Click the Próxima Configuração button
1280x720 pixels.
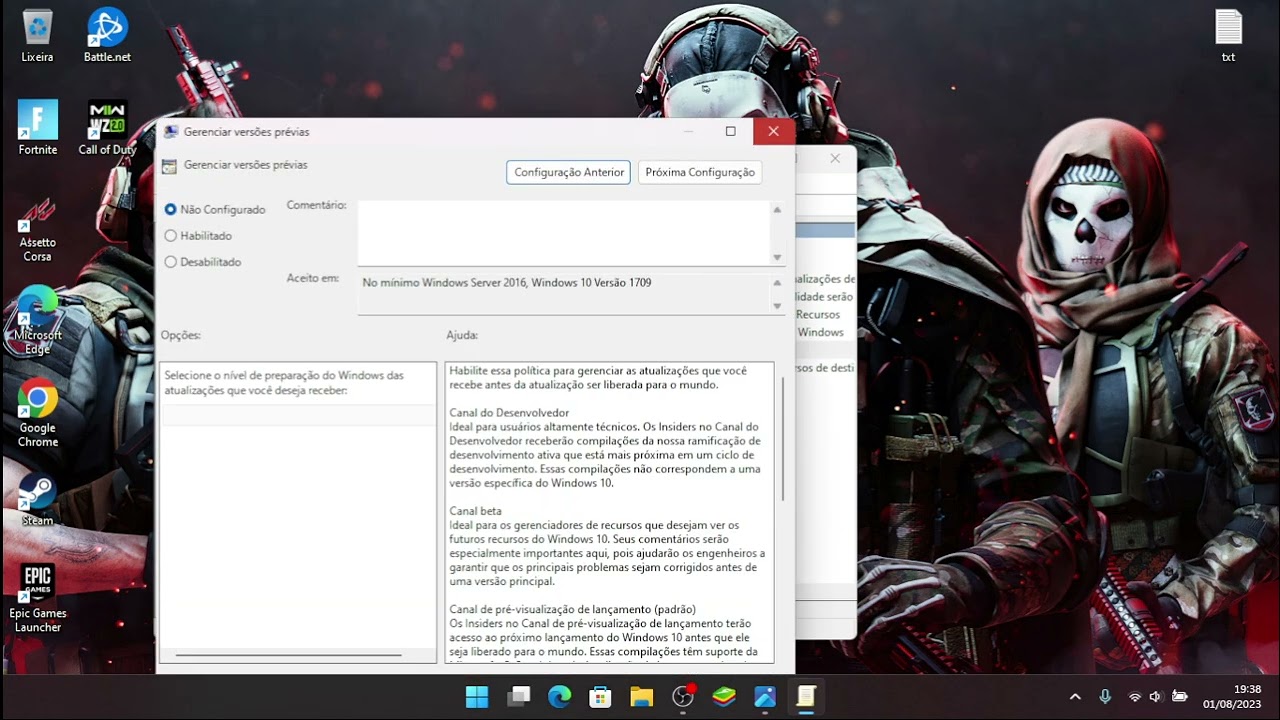tap(700, 172)
